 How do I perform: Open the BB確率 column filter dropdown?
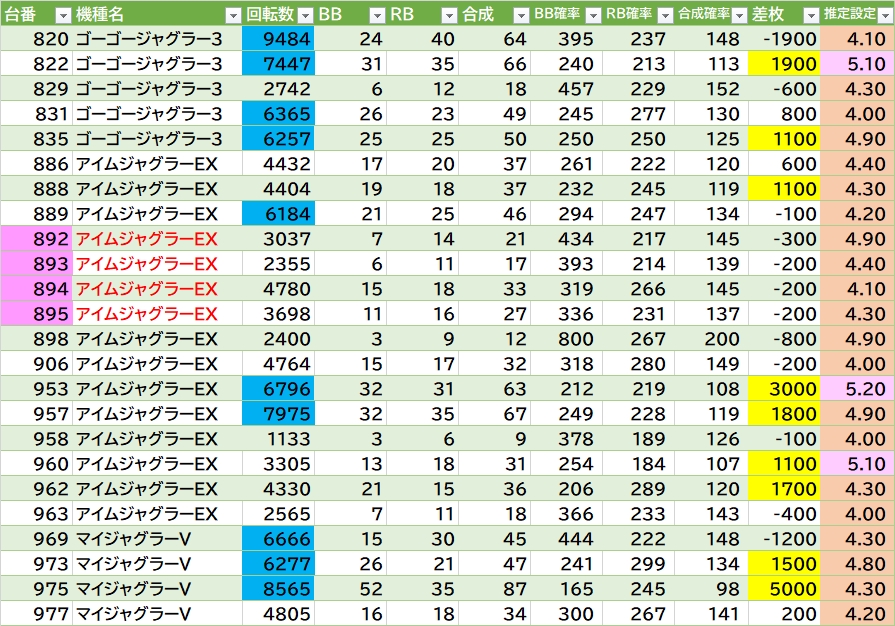[593, 15]
